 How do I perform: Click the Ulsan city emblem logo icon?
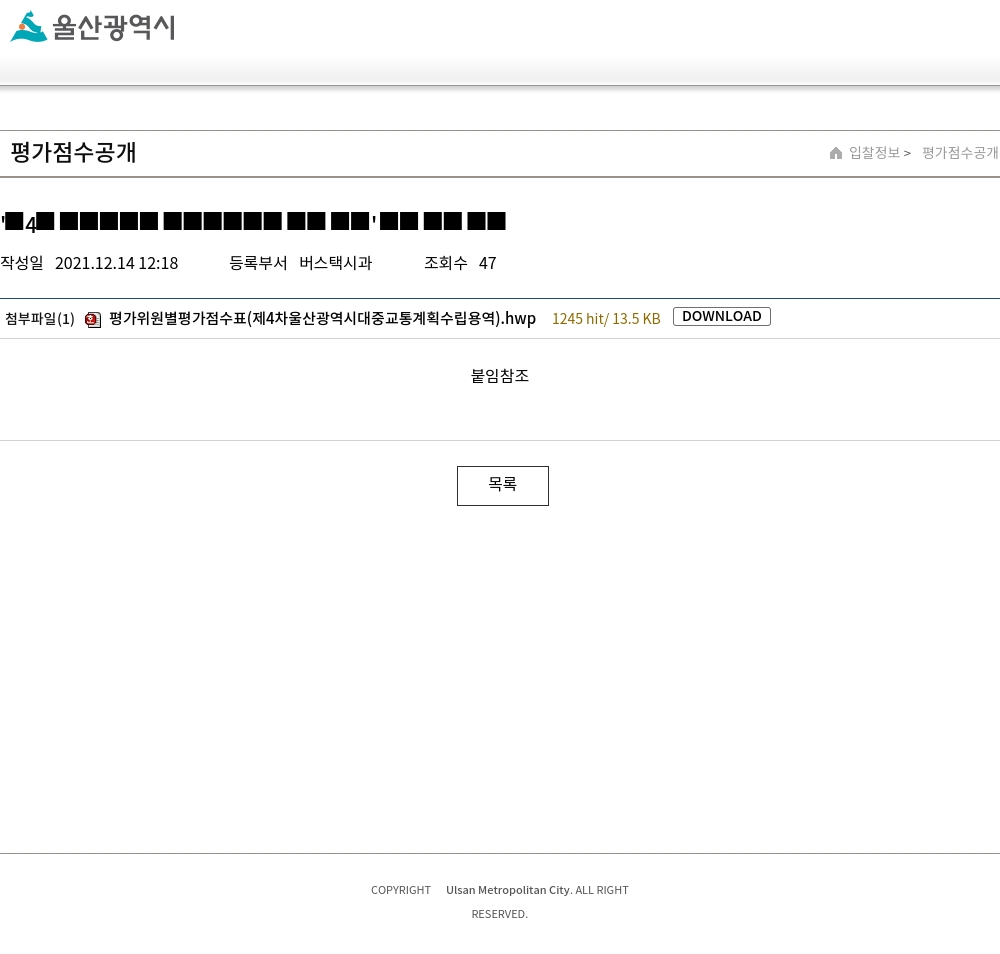tap(29, 27)
